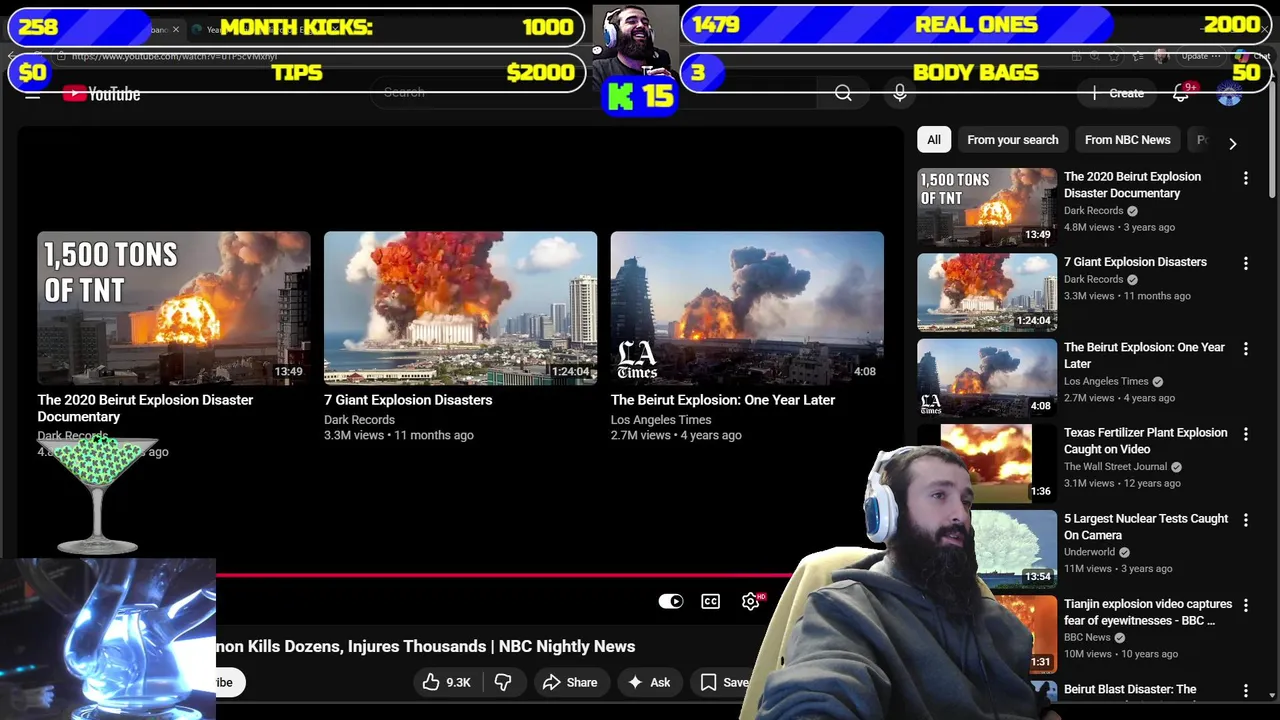This screenshot has height=720, width=1280.
Task: Click the search magnifier button
Action: click(843, 93)
